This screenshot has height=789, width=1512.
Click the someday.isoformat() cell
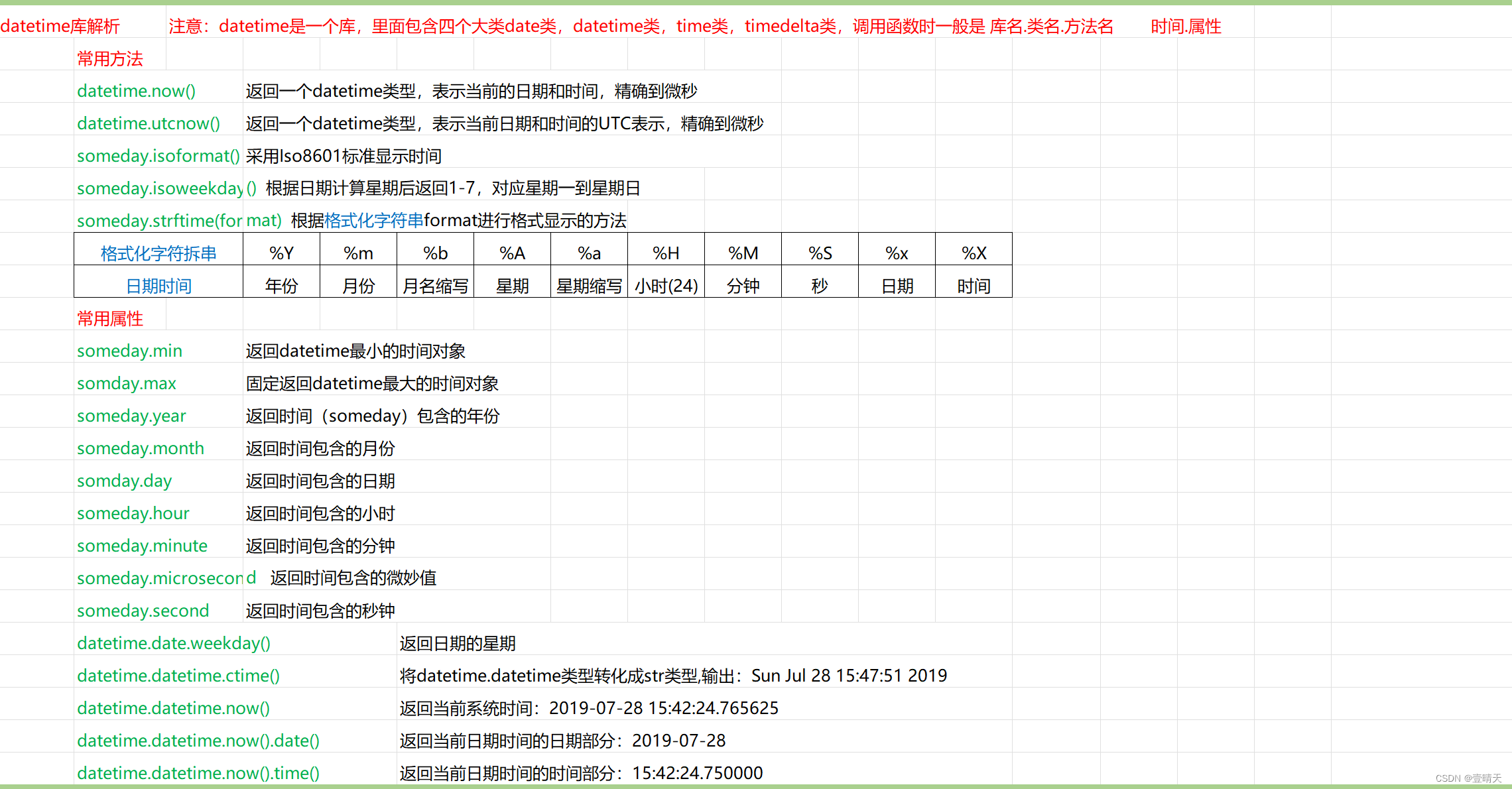[158, 156]
